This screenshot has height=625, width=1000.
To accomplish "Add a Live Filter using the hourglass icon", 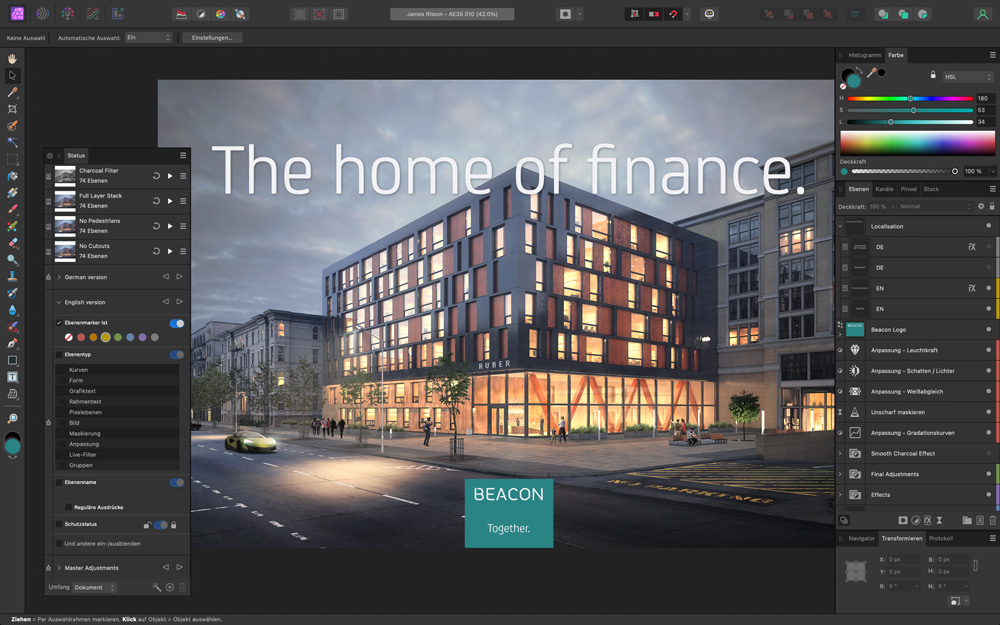I will 939,520.
